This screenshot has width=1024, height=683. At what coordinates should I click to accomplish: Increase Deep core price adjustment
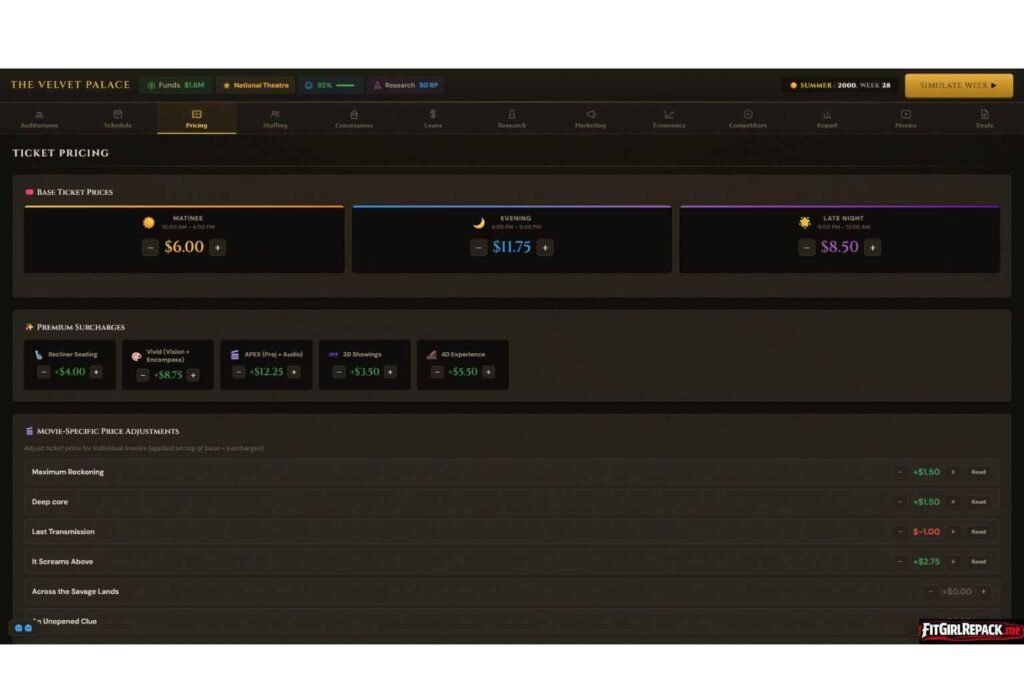[x=953, y=502]
